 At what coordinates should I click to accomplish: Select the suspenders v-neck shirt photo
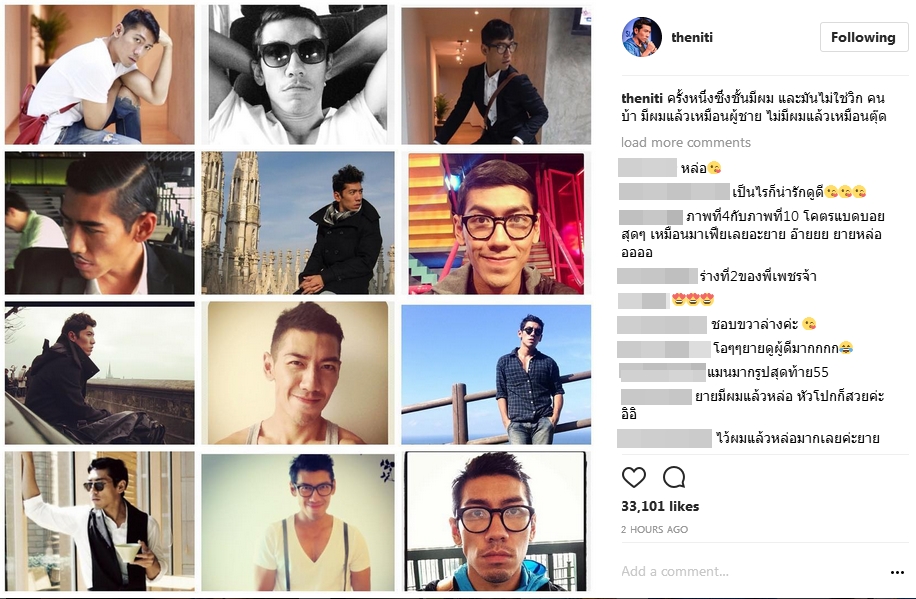(x=298, y=522)
